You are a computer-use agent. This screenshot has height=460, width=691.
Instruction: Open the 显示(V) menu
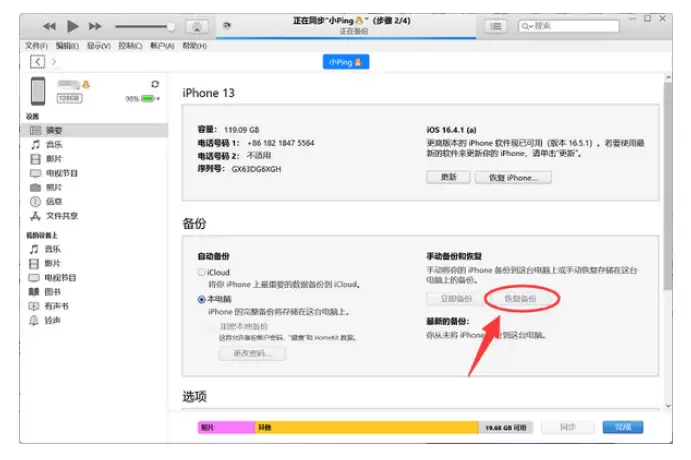point(98,46)
